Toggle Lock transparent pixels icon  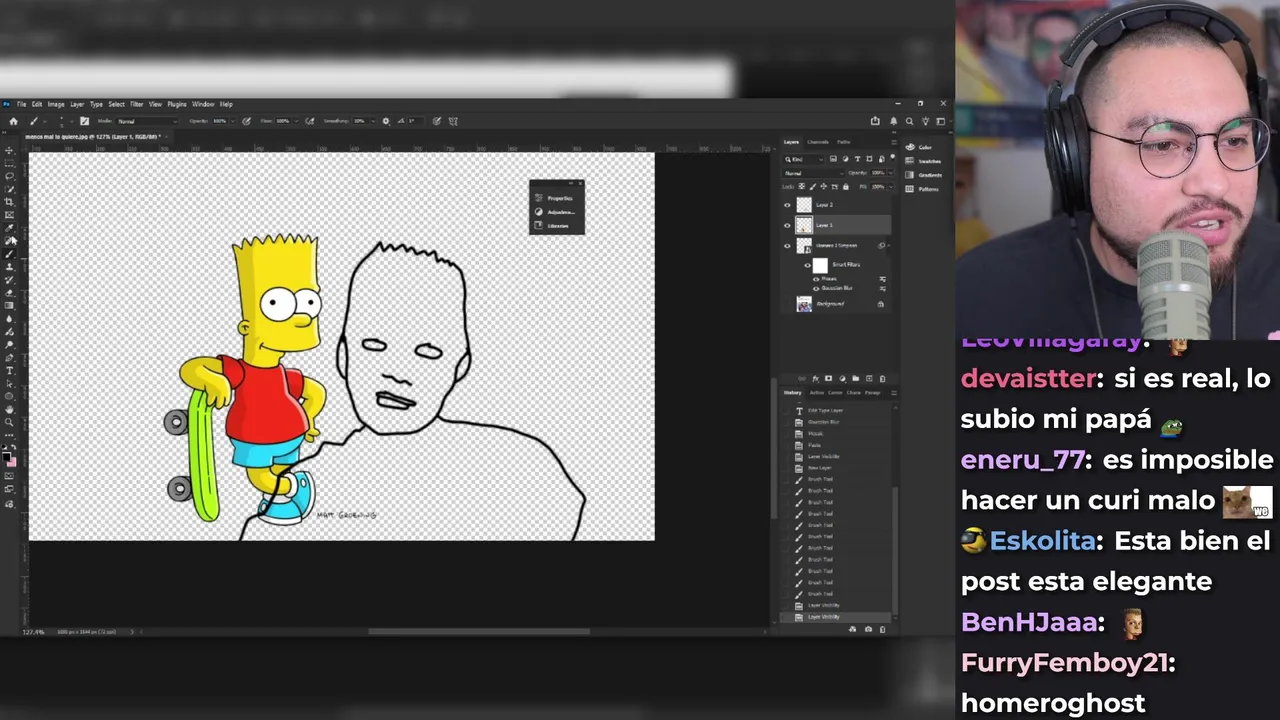[802, 187]
